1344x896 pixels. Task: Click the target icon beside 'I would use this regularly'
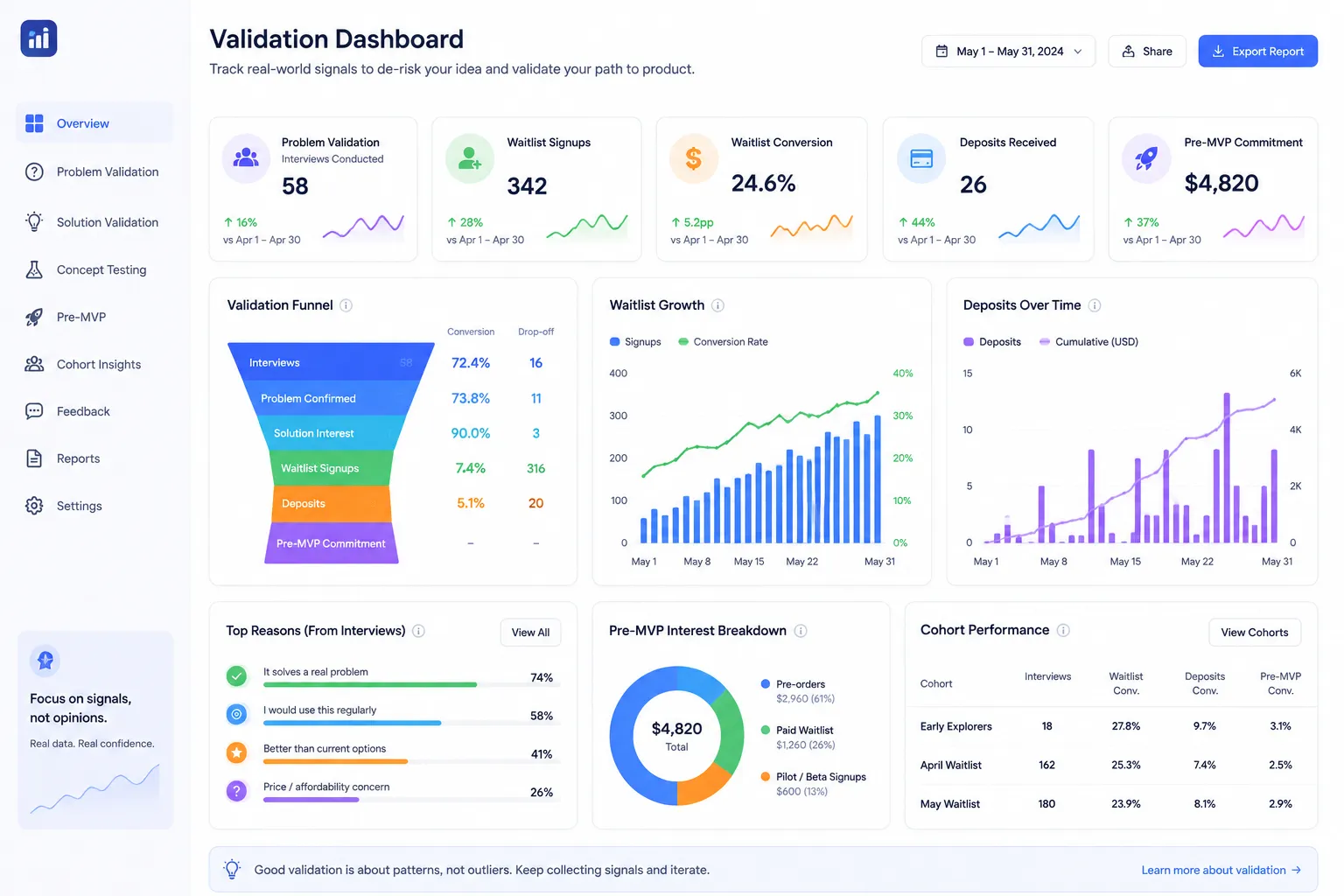[236, 714]
